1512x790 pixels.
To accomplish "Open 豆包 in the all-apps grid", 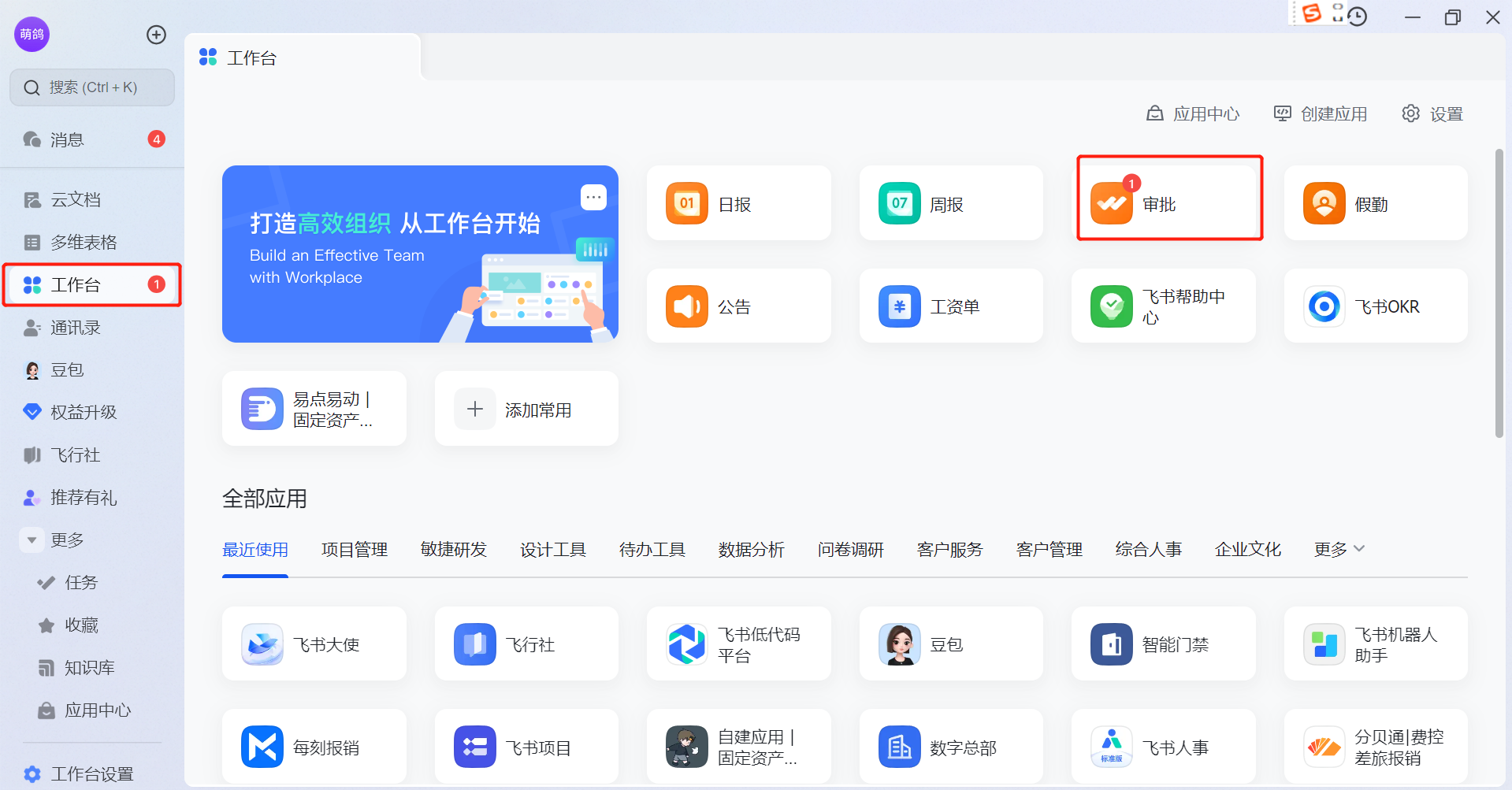I will [x=951, y=643].
